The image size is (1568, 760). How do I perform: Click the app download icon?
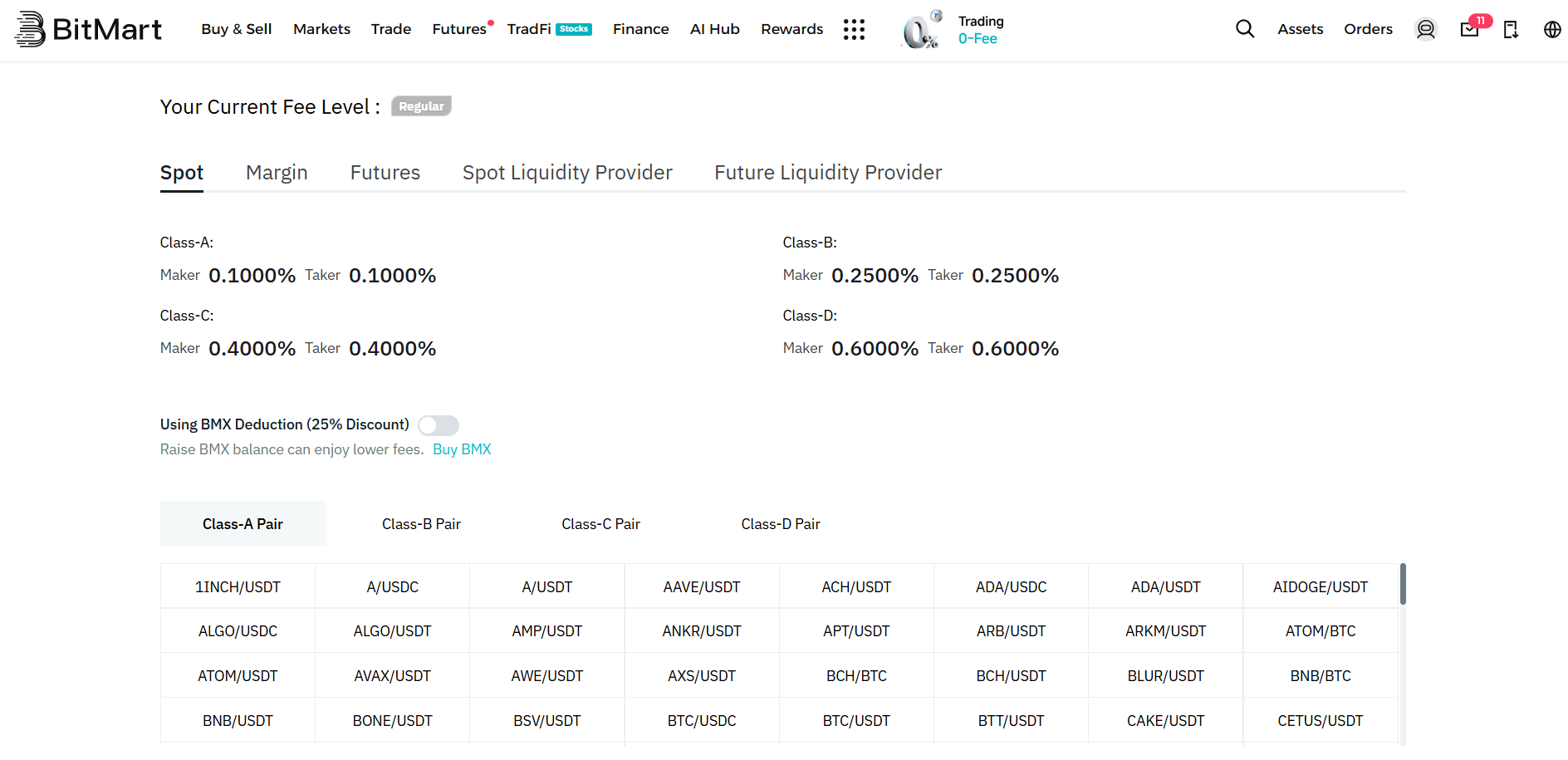pyautogui.click(x=1511, y=29)
